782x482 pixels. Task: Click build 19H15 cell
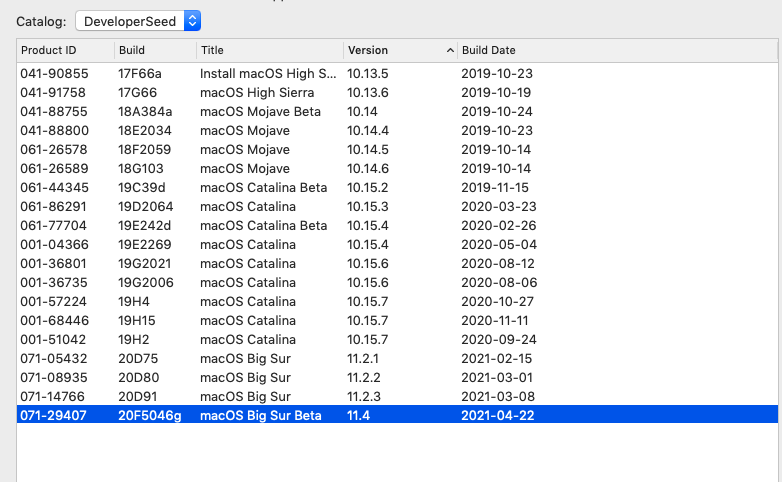pos(137,320)
